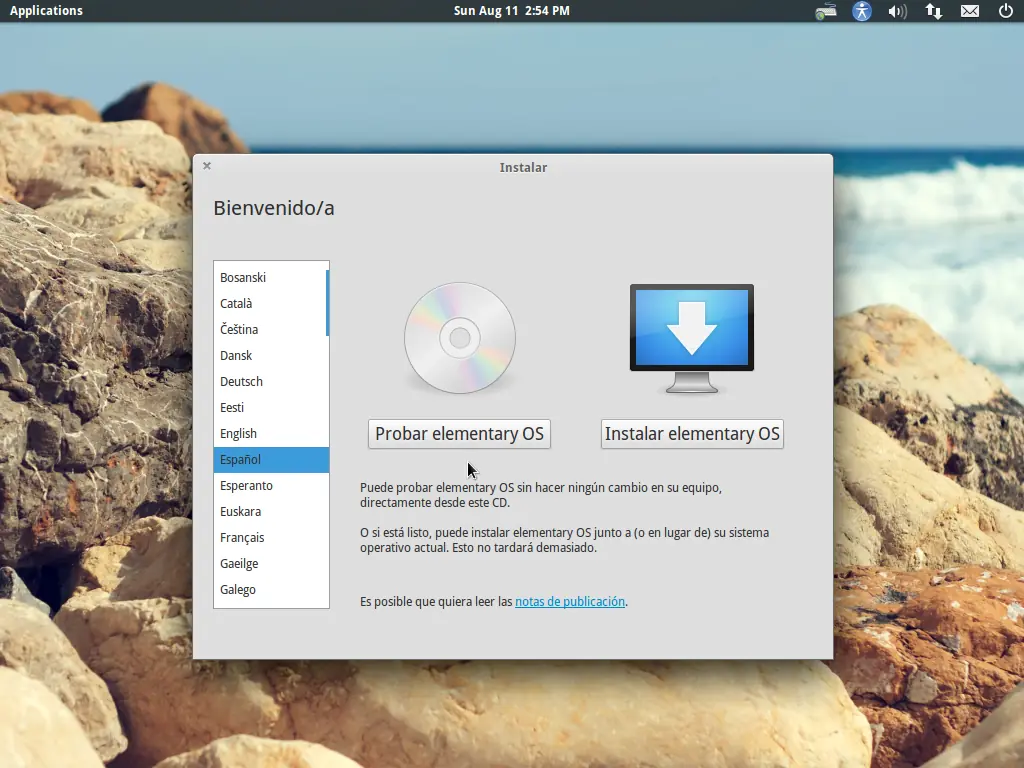Viewport: 1024px width, 768px height.
Task: Open the power menu in the top panel
Action: 1005,11
